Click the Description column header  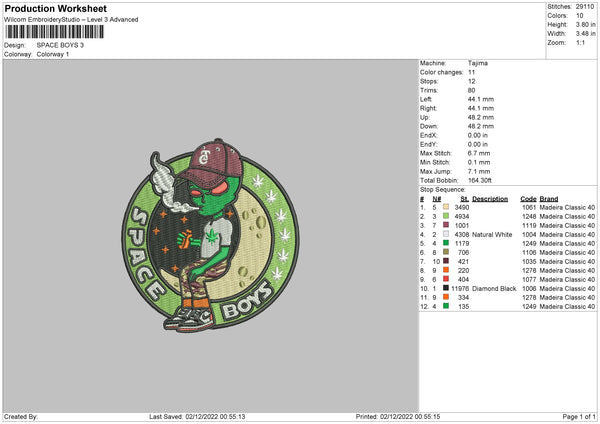pyautogui.click(x=490, y=199)
